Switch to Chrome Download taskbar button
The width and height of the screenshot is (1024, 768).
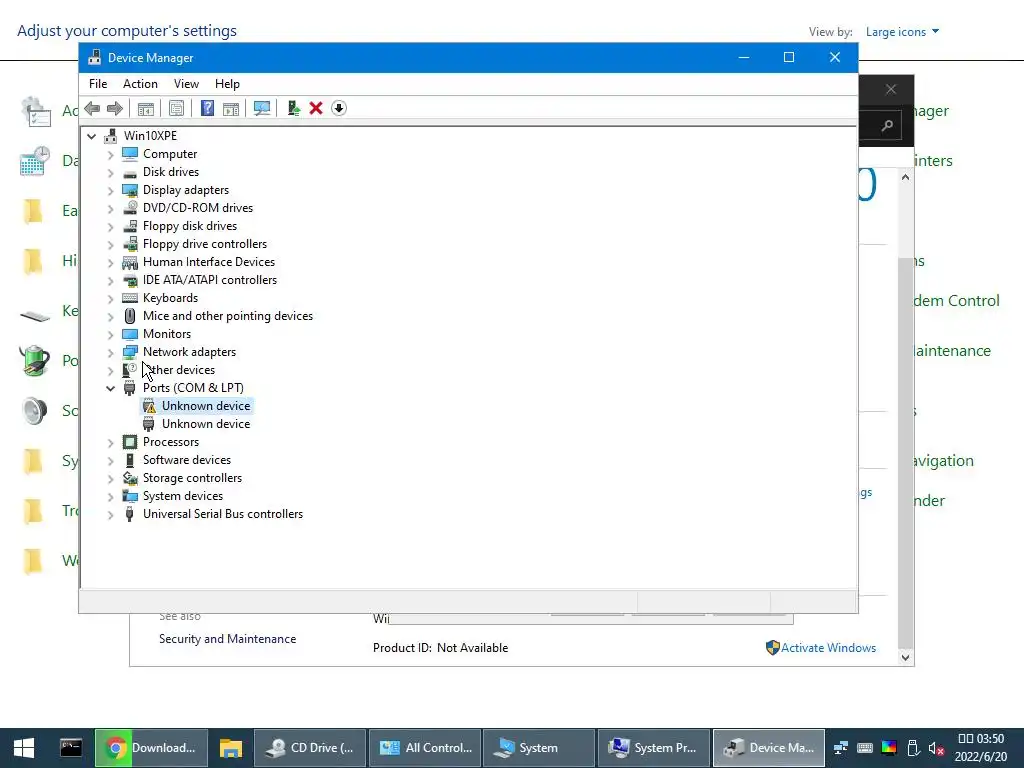152,748
